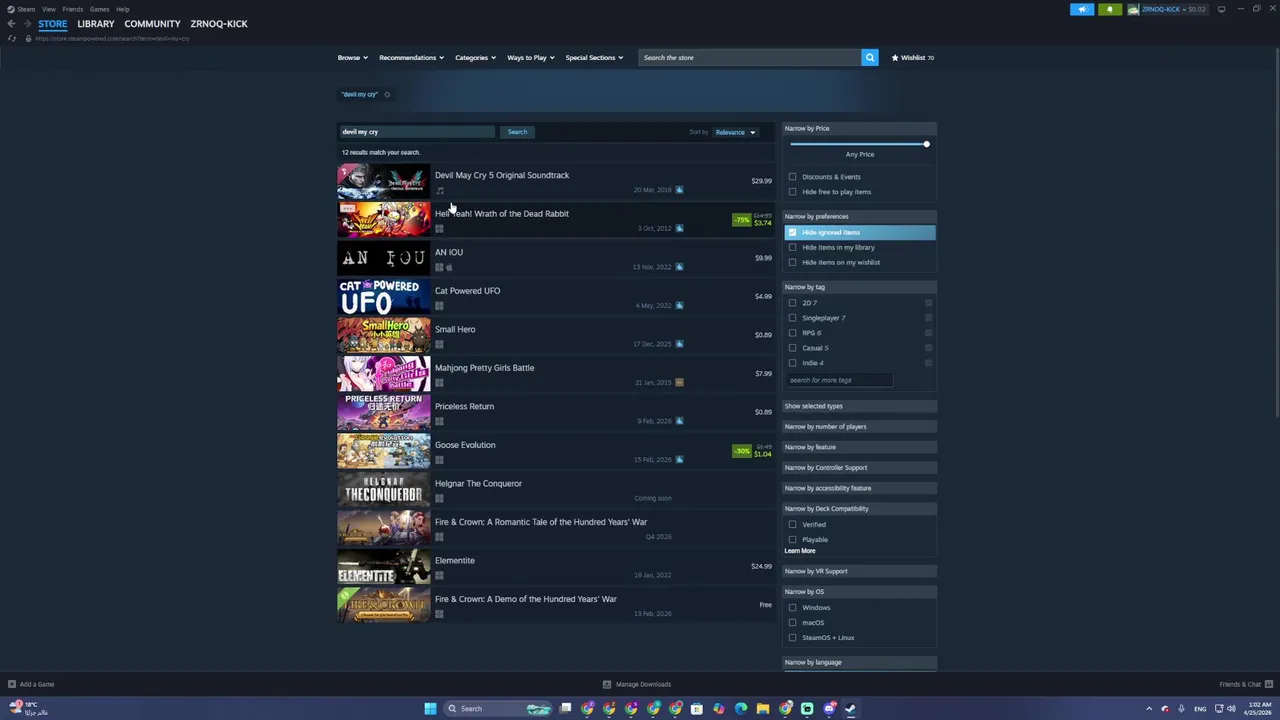Go forward with the right arrow
The height and width of the screenshot is (720, 1280).
point(27,24)
